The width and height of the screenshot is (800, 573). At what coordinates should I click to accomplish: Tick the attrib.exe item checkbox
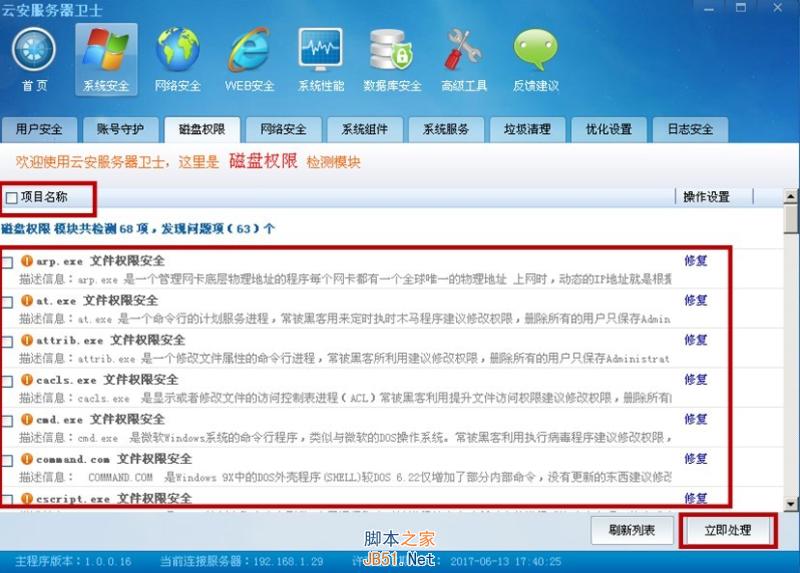point(8,341)
